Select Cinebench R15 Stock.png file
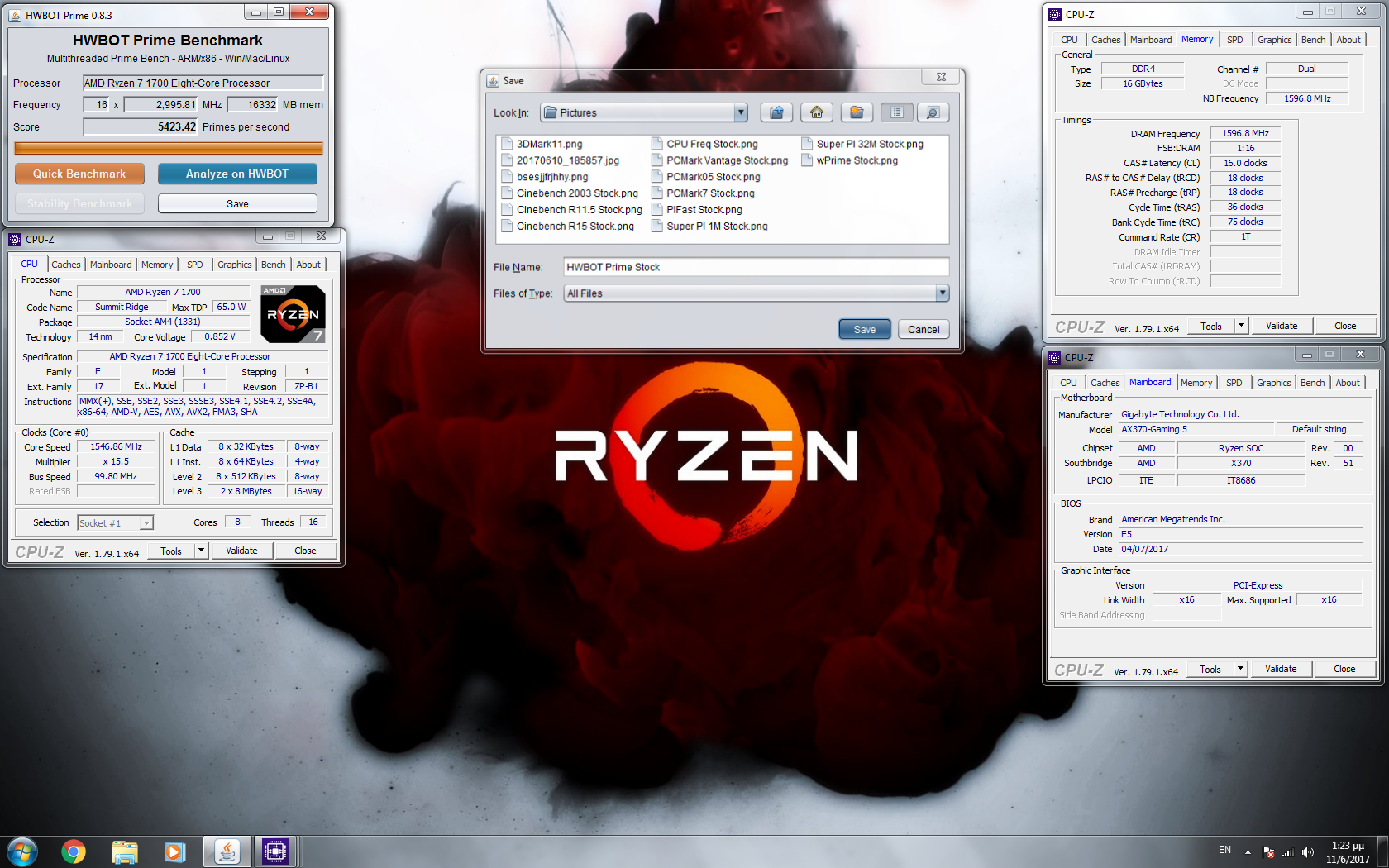The width and height of the screenshot is (1389, 868). (x=568, y=227)
